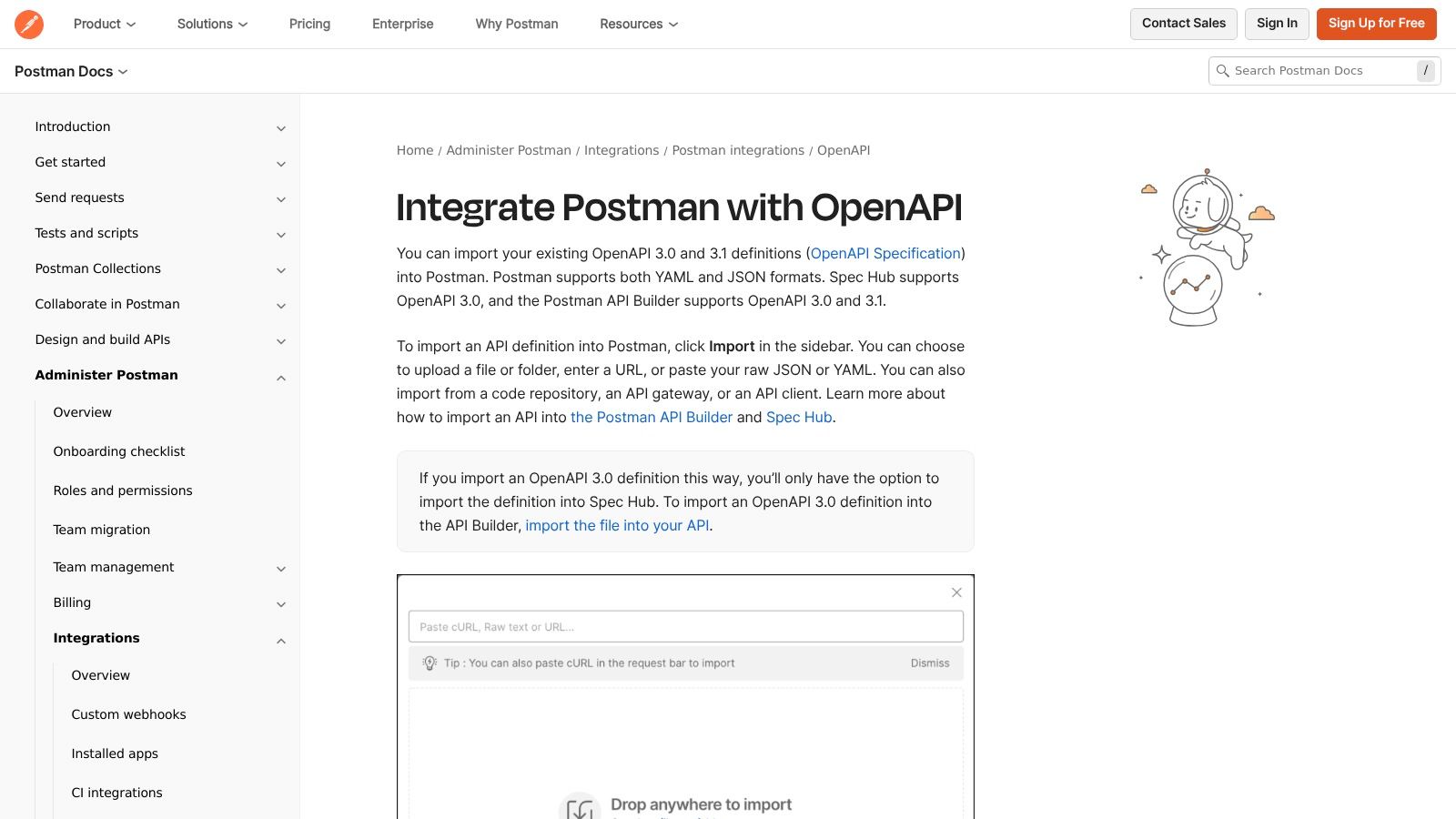Expand the Team management chevron
This screenshot has width=1456, height=819.
point(281,569)
